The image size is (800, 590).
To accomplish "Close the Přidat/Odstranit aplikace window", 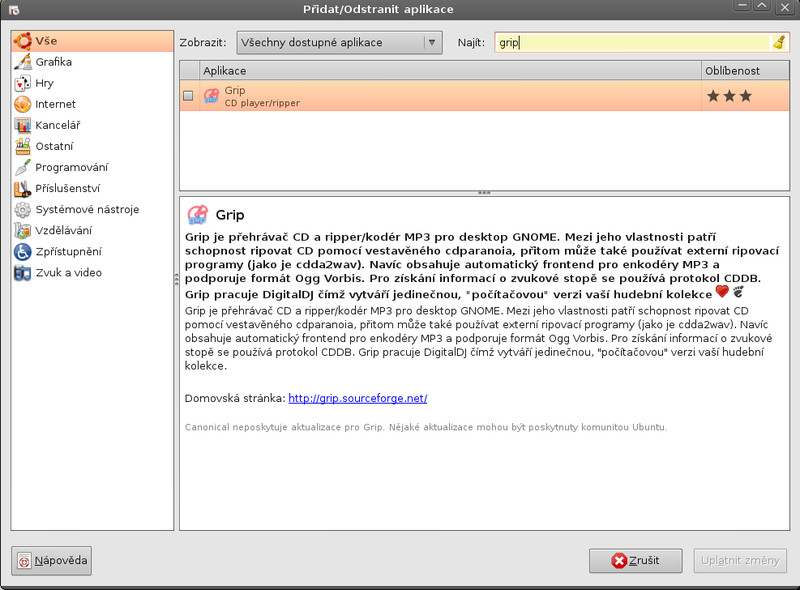I will 784,7.
